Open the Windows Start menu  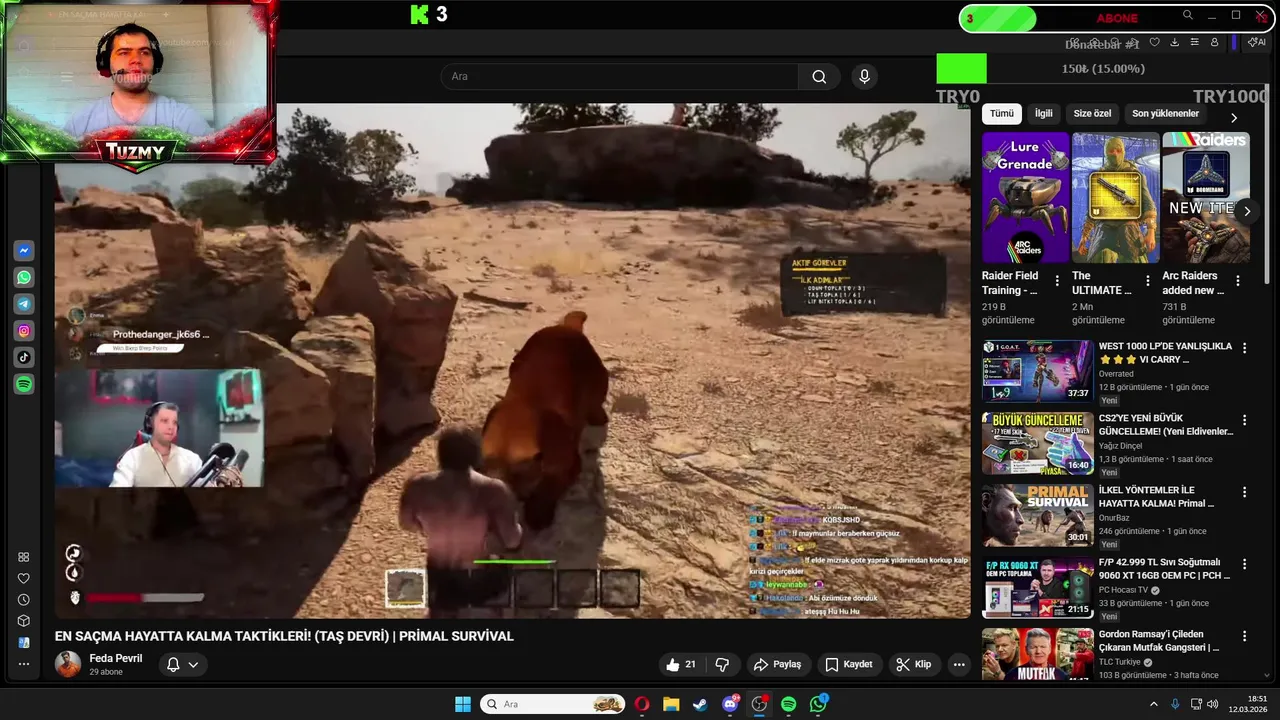[x=463, y=704]
